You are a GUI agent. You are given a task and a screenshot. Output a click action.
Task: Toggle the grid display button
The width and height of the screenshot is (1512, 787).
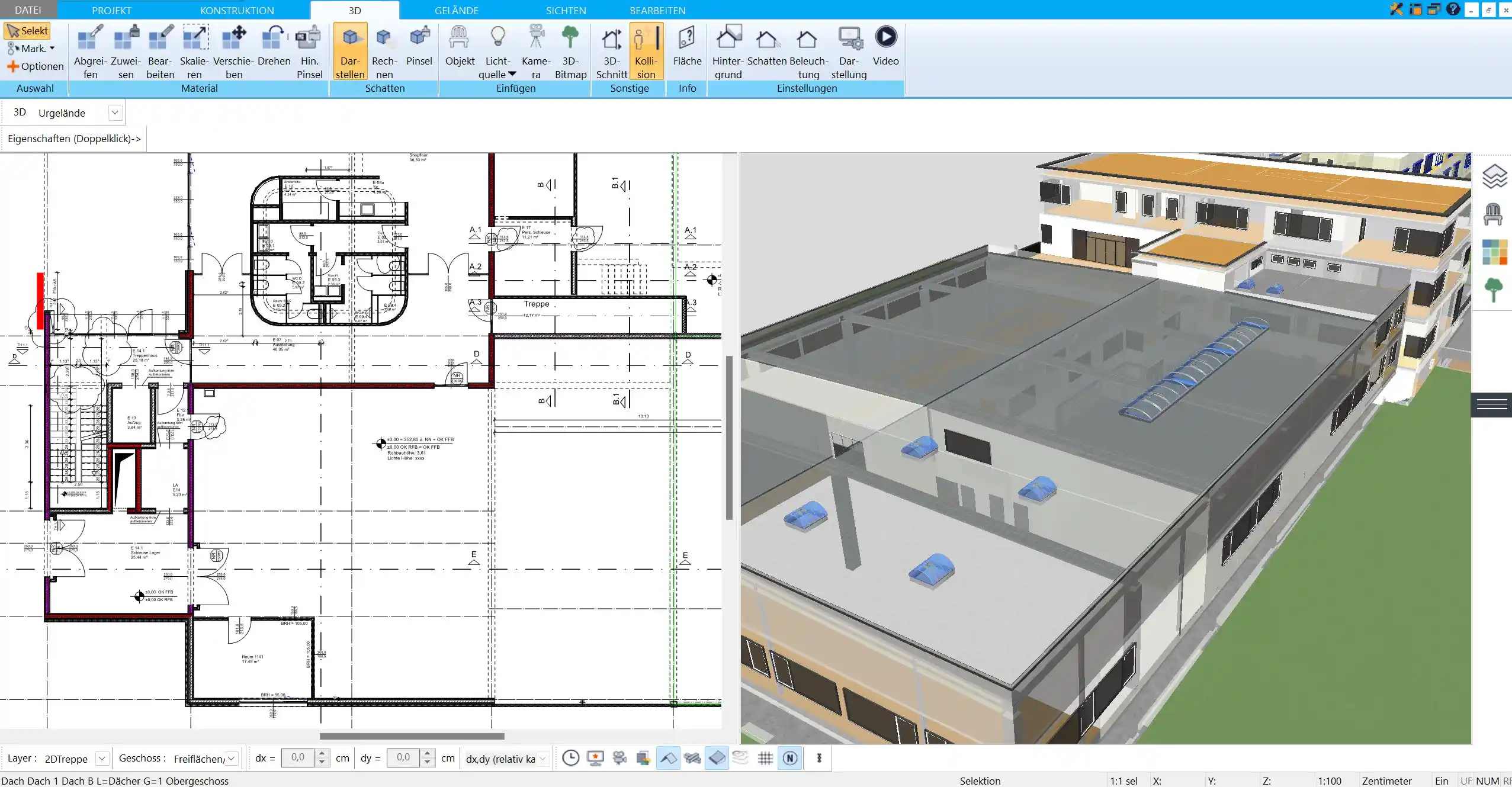(765, 758)
